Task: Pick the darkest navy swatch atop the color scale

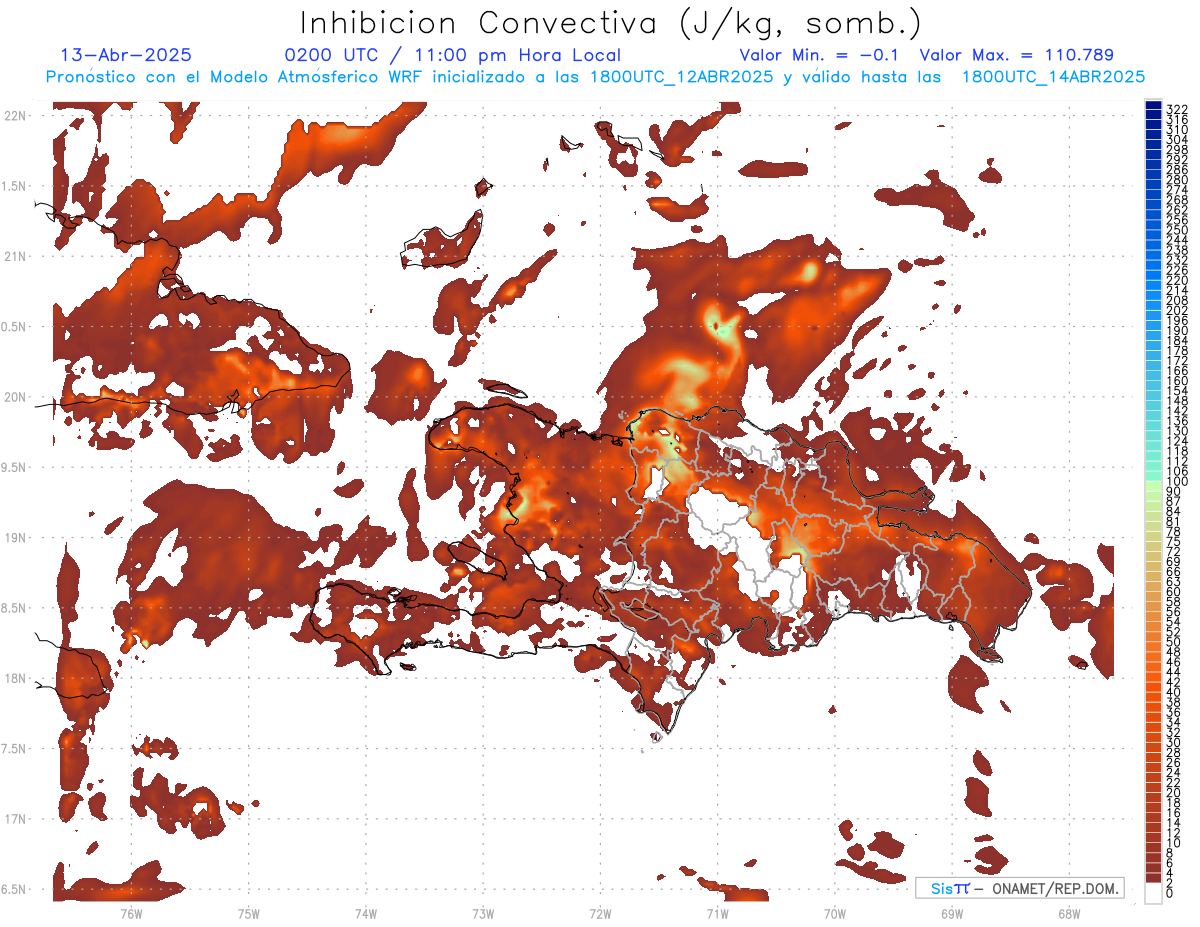Action: point(1153,105)
